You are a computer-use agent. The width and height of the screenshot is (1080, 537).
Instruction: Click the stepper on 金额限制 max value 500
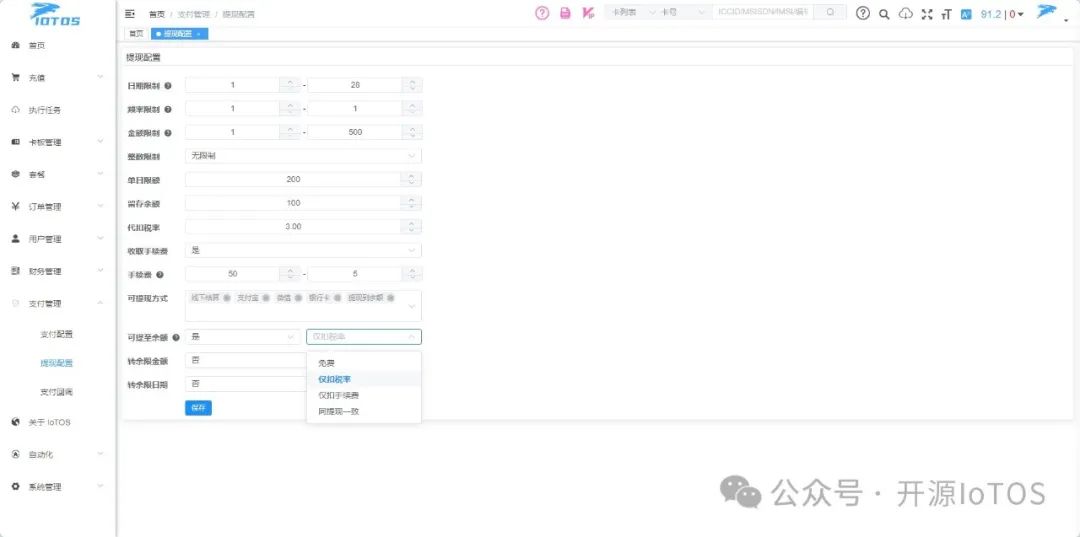point(412,132)
